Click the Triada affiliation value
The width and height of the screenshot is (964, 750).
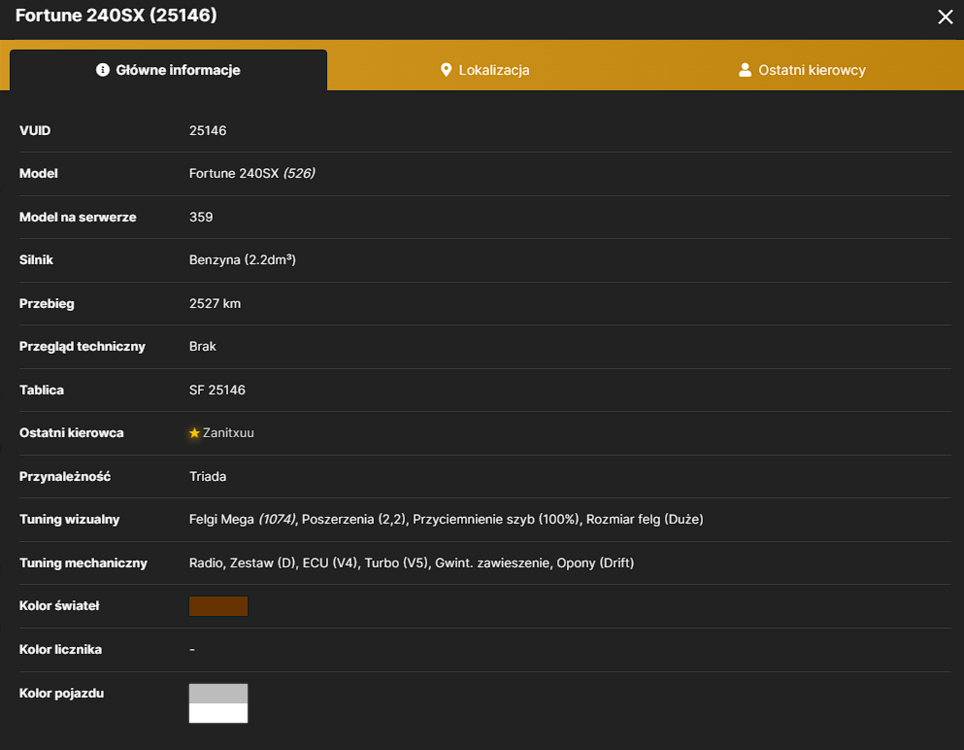click(x=208, y=476)
